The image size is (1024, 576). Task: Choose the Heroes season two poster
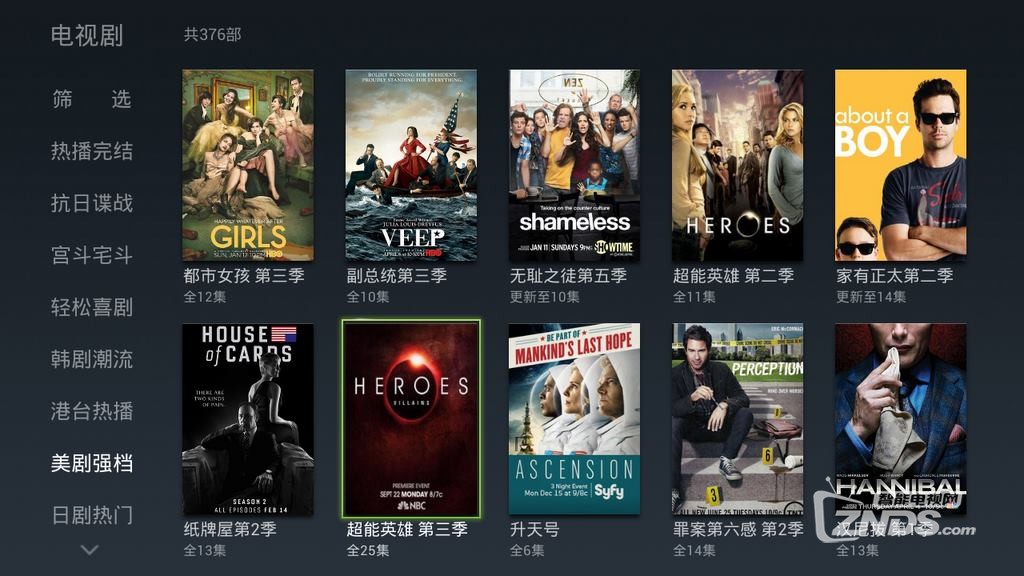click(x=737, y=165)
